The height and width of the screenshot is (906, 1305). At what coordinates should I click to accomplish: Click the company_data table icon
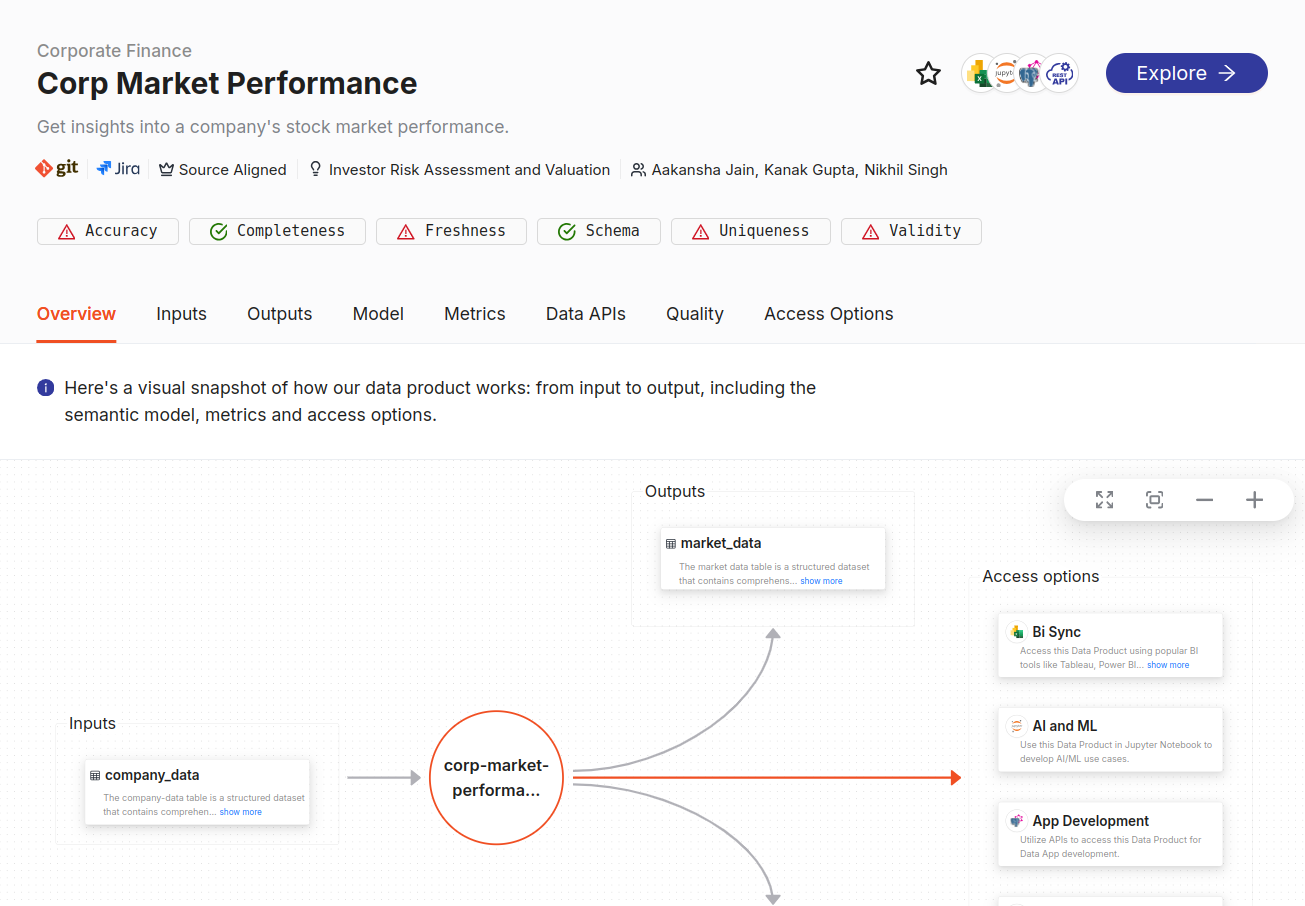click(95, 775)
